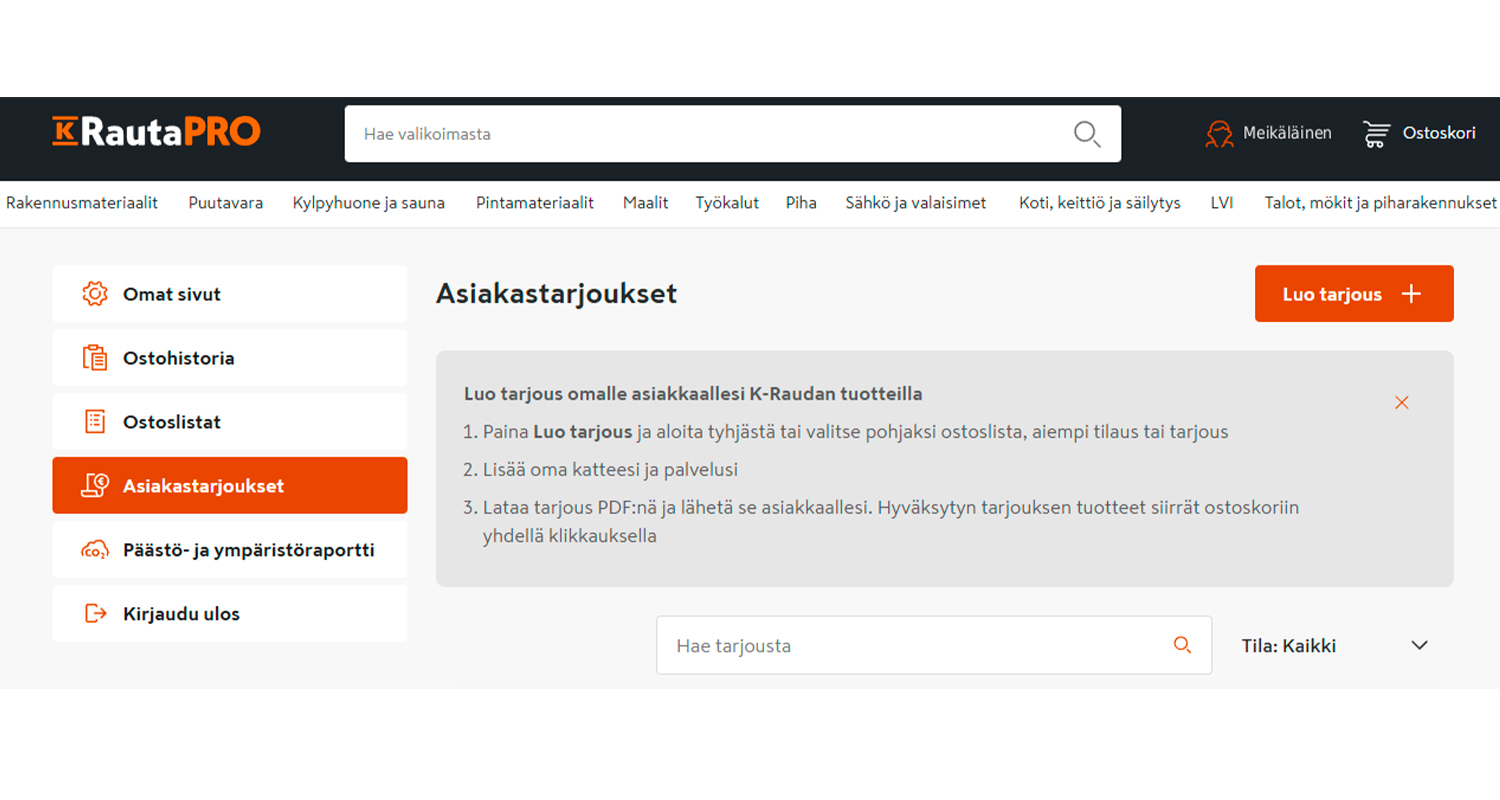Click the search icon in Hae tarjousta field
The width and height of the screenshot is (1500, 800).
coord(1183,645)
